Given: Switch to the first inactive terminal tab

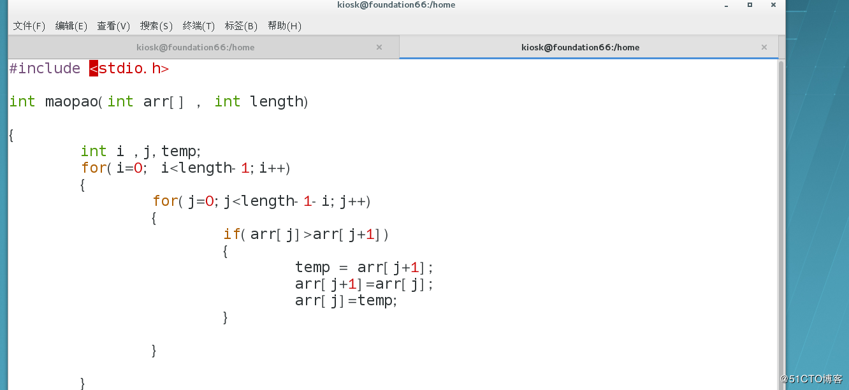Looking at the screenshot, I should (x=195, y=47).
